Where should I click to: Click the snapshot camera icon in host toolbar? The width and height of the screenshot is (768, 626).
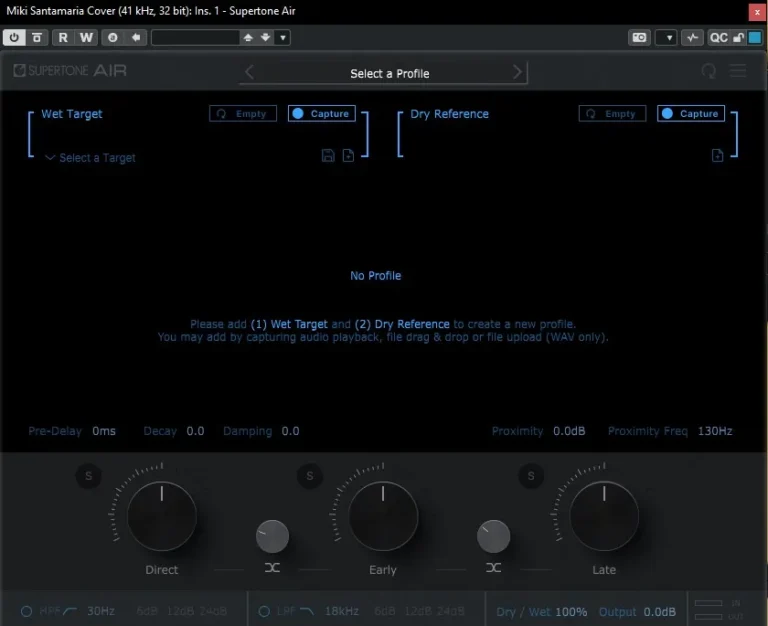click(x=639, y=38)
